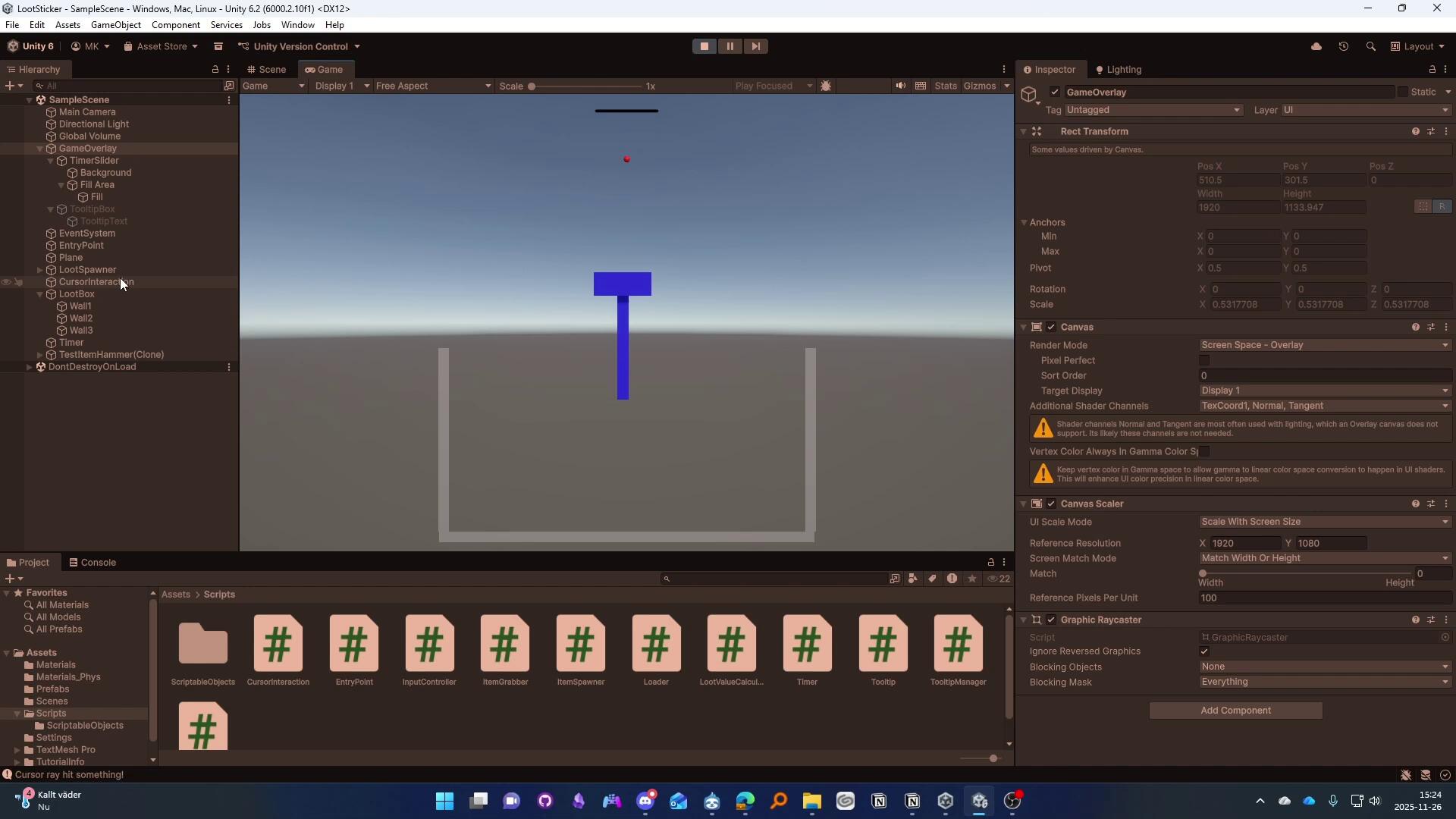
Task: Toggle the Gizmos button
Action: point(980,86)
